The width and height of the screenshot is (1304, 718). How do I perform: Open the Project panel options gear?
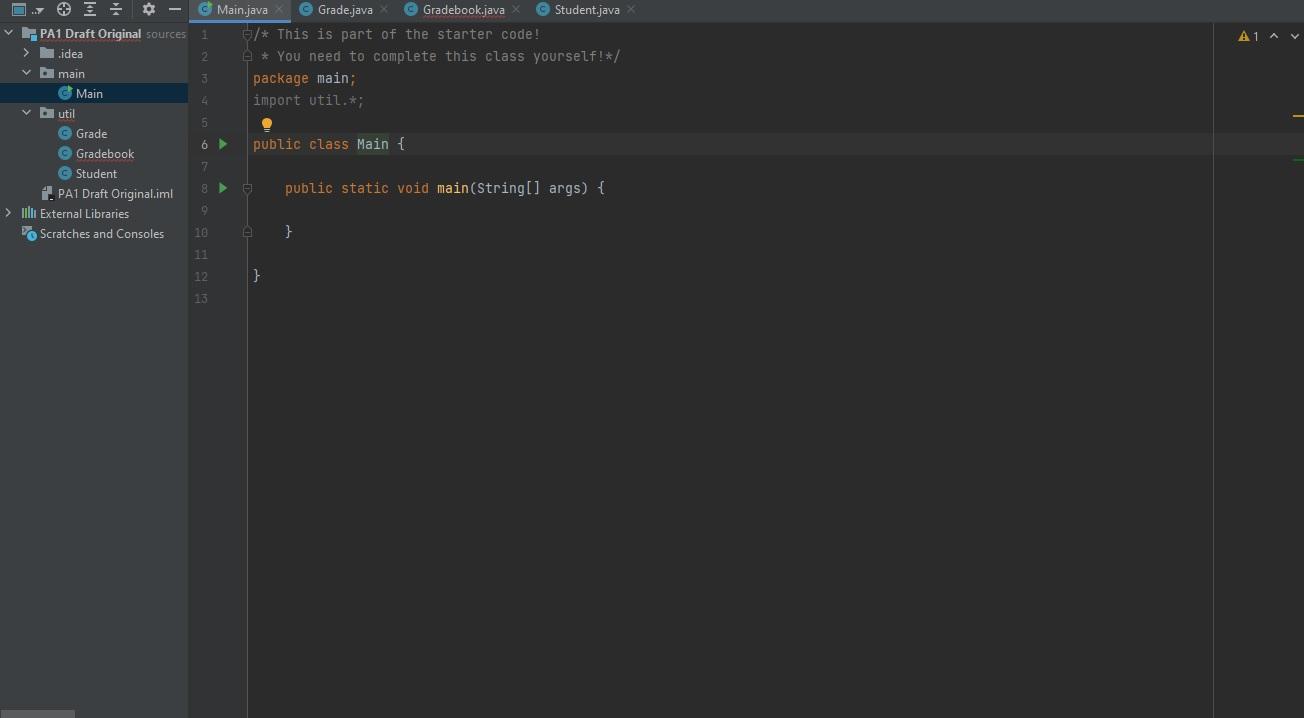pos(148,9)
